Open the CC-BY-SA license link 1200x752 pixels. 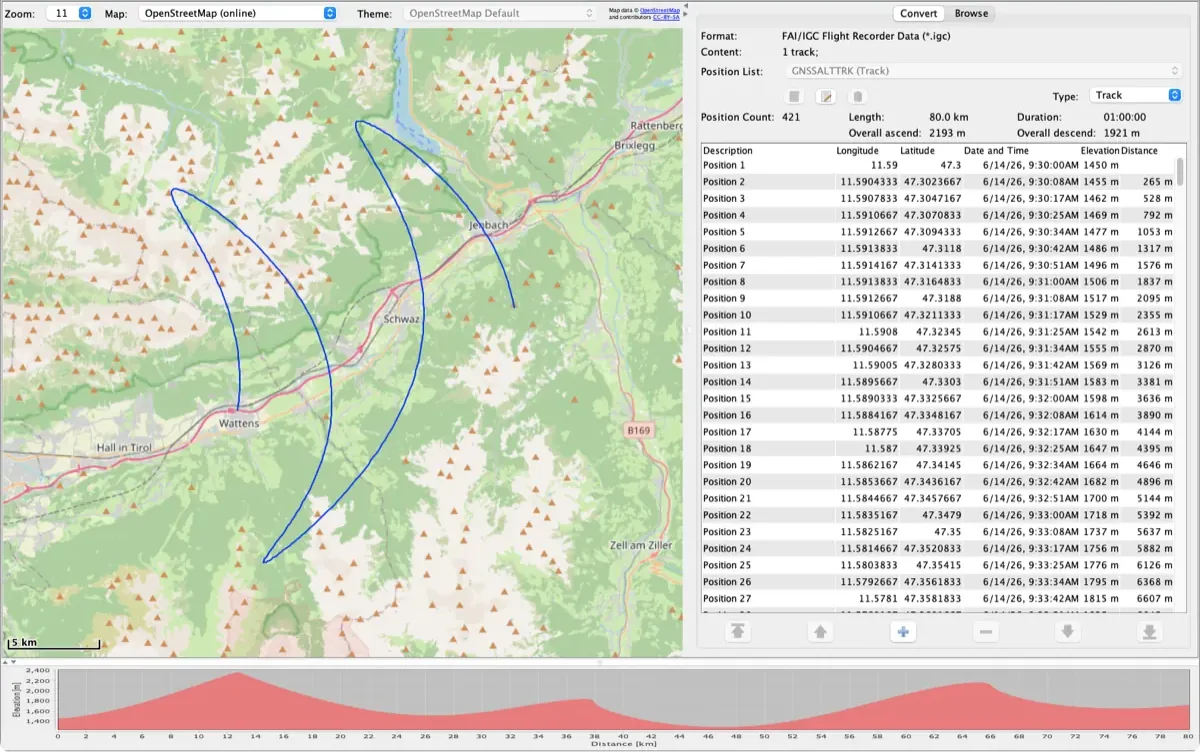point(666,17)
